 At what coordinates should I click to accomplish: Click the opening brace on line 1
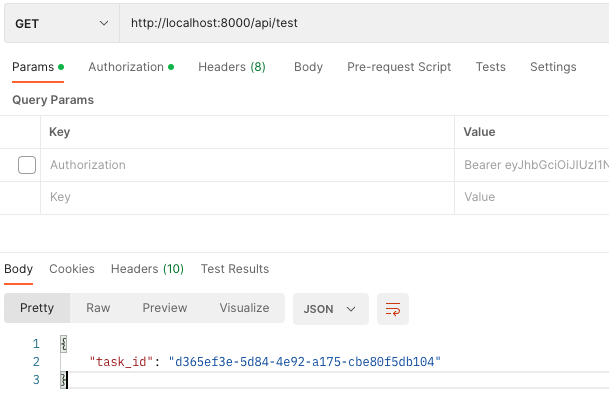(x=64, y=344)
